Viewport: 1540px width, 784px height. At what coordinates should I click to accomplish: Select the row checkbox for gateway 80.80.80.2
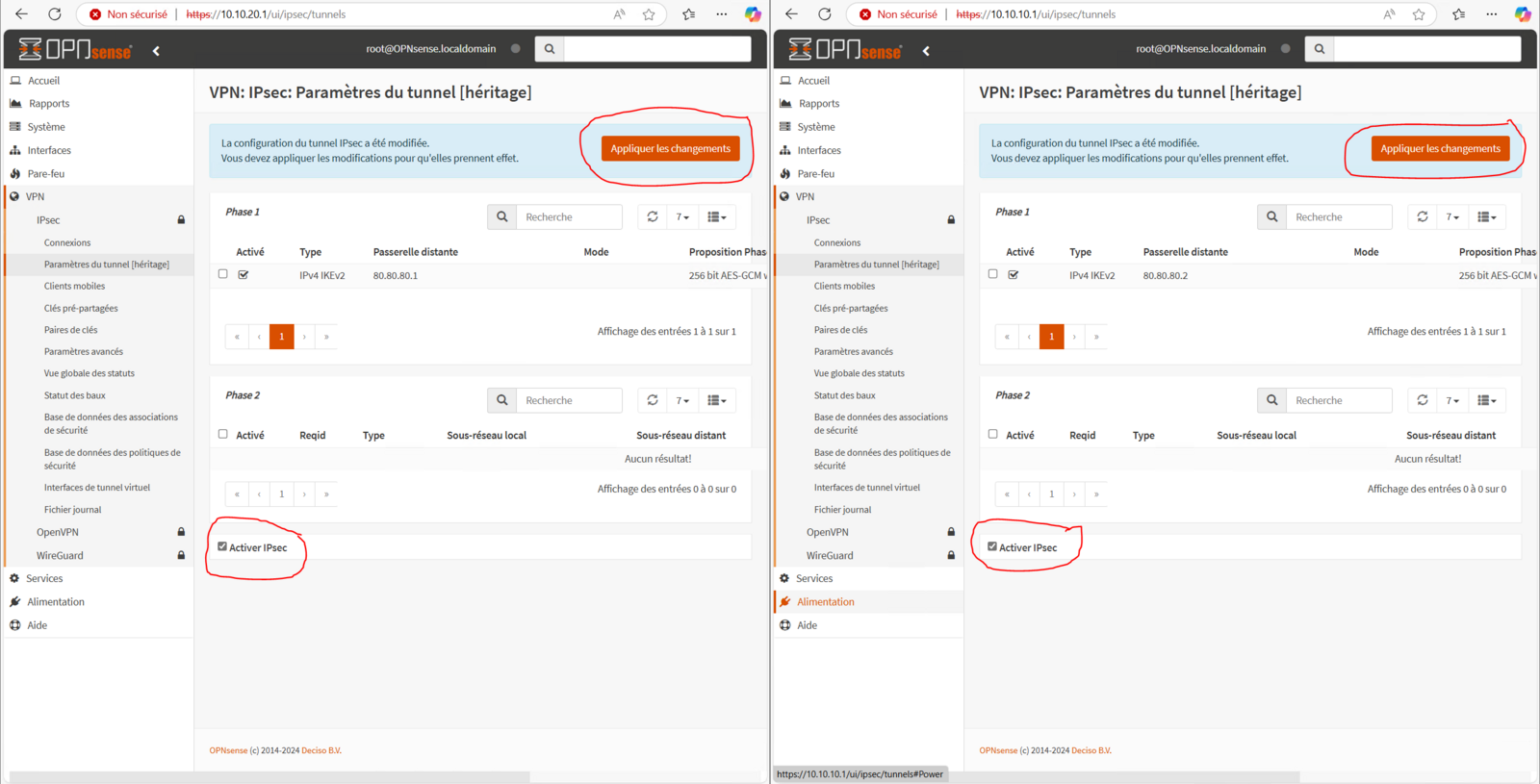(992, 274)
